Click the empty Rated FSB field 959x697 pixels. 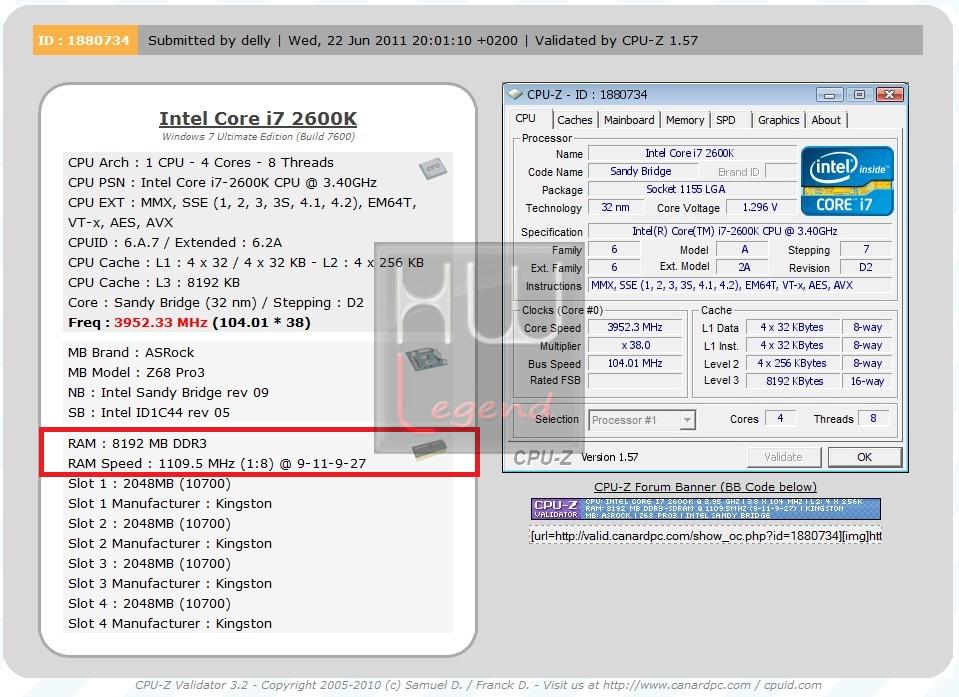[x=635, y=380]
